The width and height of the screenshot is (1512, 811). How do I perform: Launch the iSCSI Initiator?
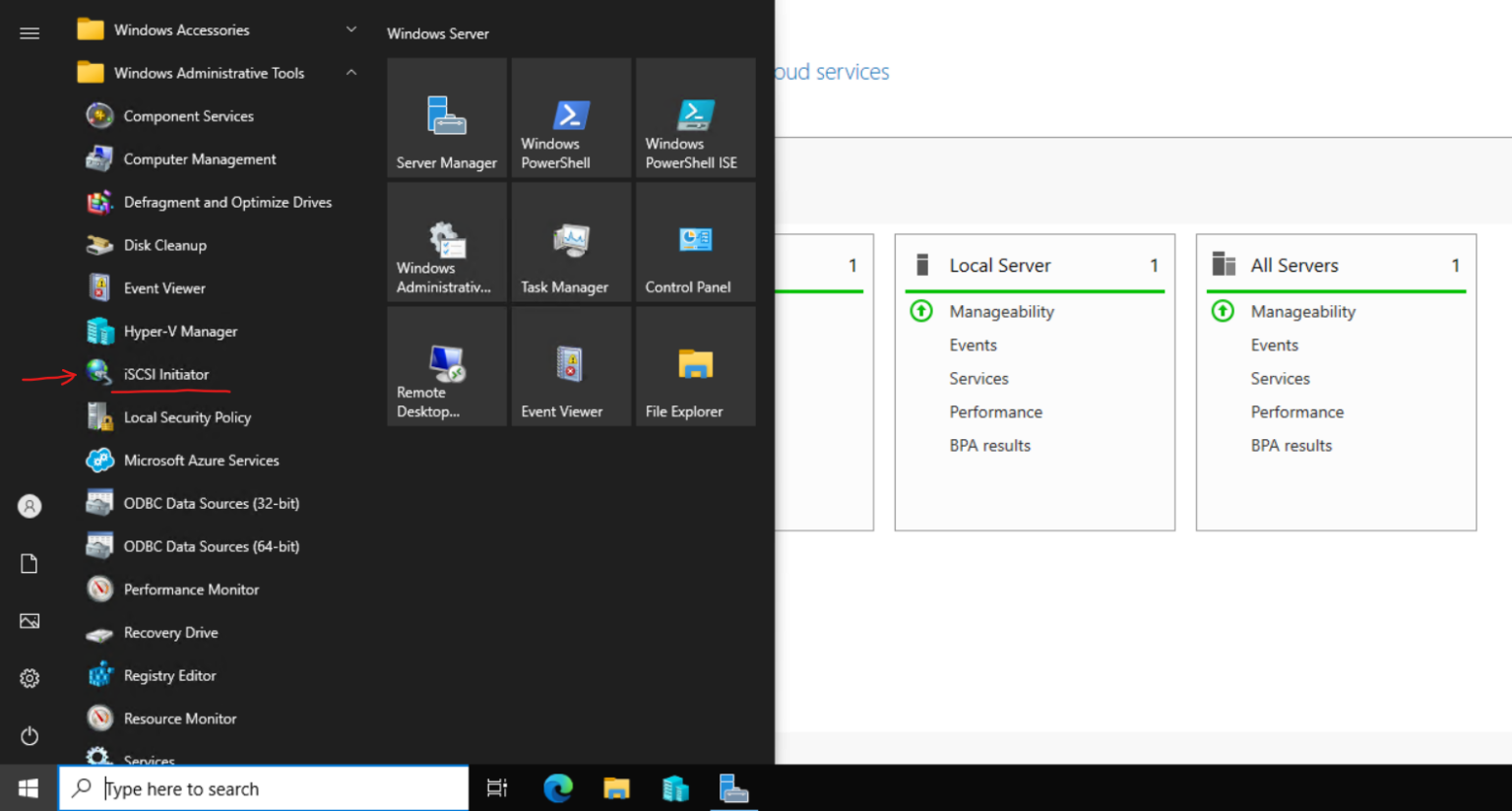click(165, 374)
